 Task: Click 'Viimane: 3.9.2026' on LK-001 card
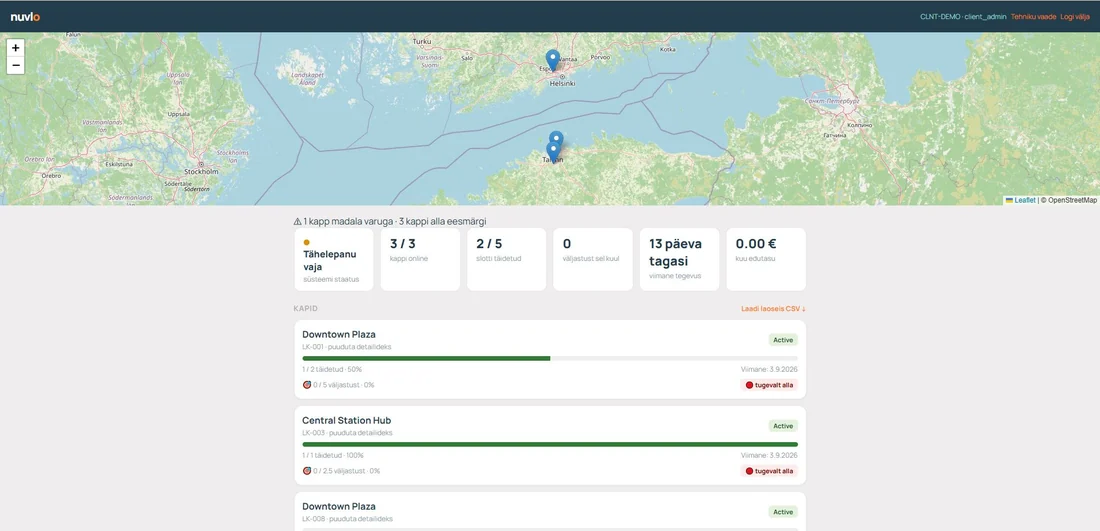tap(770, 369)
